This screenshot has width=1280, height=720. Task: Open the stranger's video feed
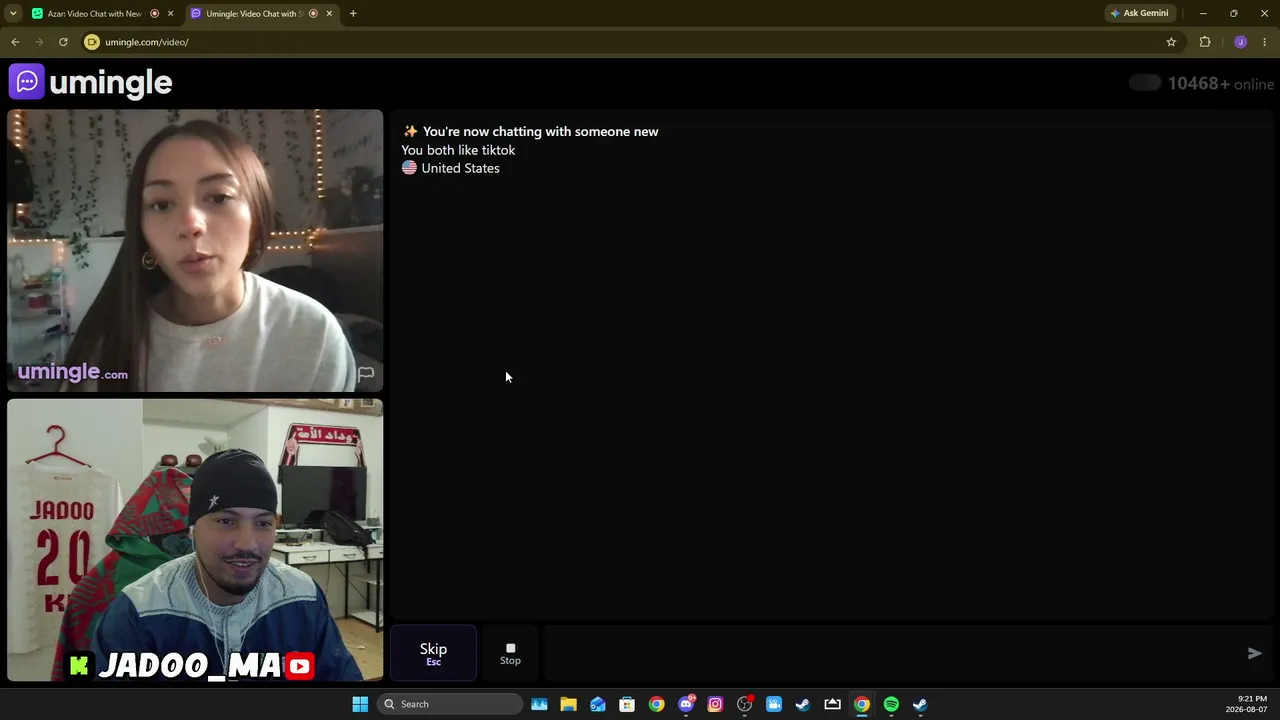(x=195, y=250)
